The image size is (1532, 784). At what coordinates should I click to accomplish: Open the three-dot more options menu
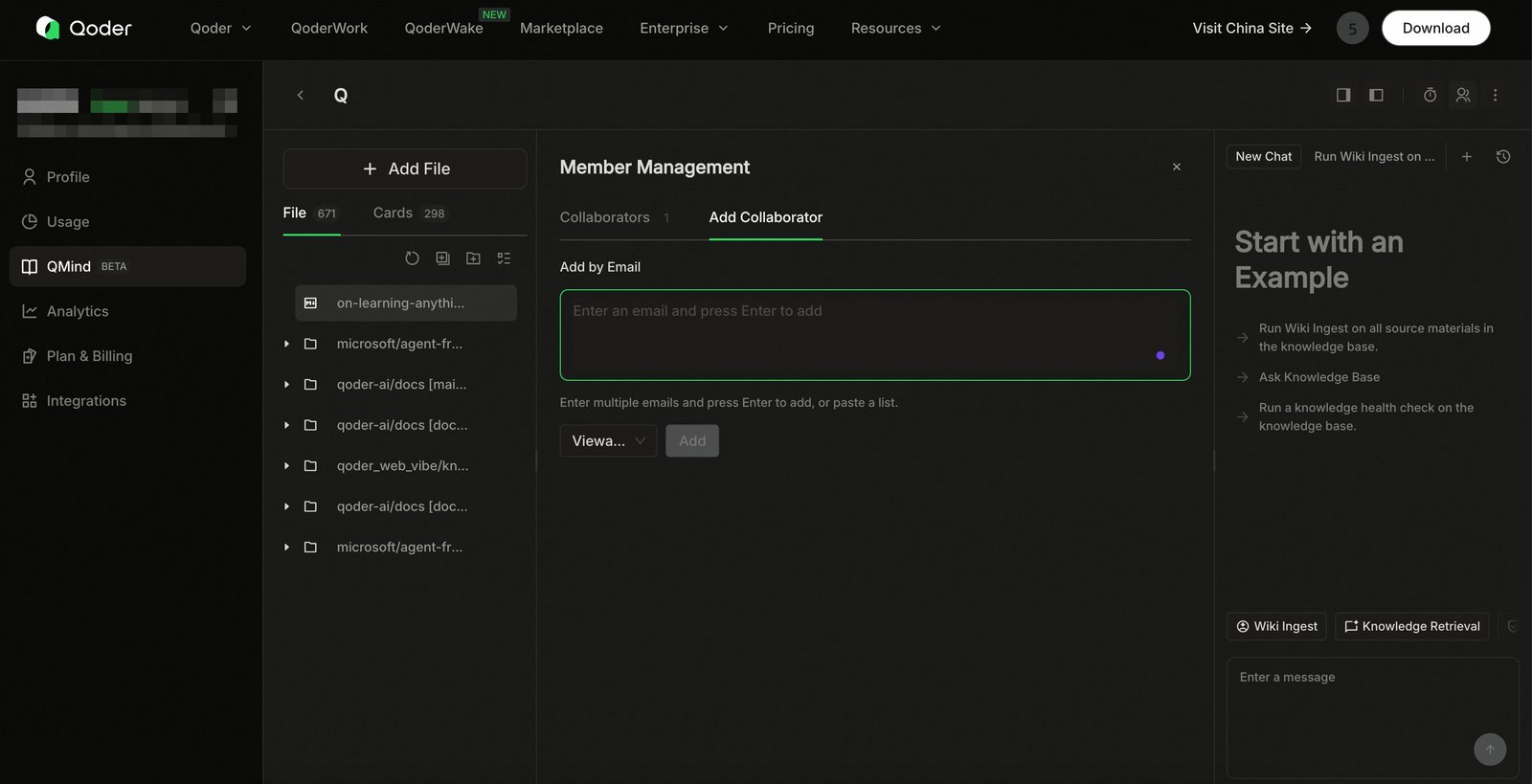1495,95
